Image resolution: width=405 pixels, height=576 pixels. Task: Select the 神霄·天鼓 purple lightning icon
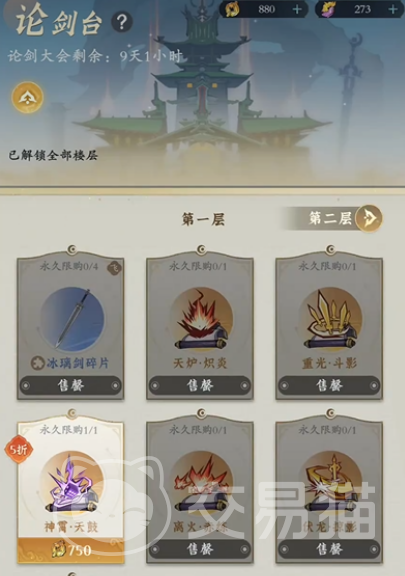72,482
